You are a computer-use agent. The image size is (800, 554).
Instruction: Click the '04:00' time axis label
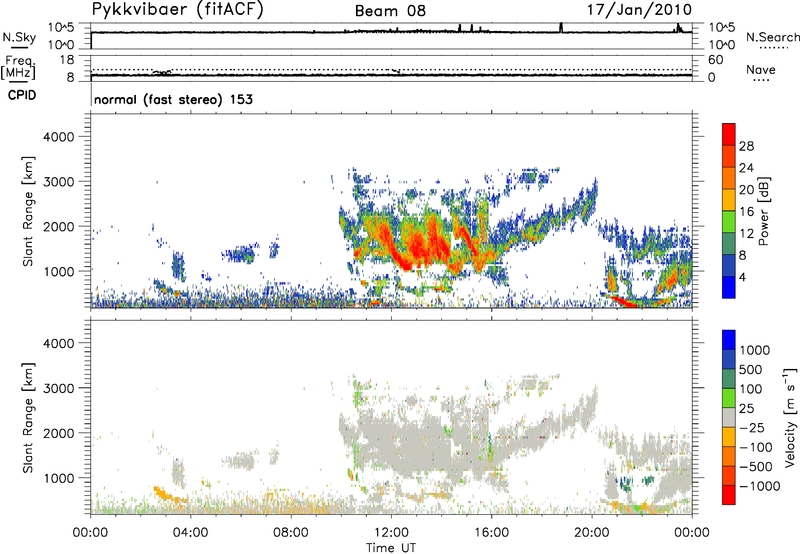(191, 533)
